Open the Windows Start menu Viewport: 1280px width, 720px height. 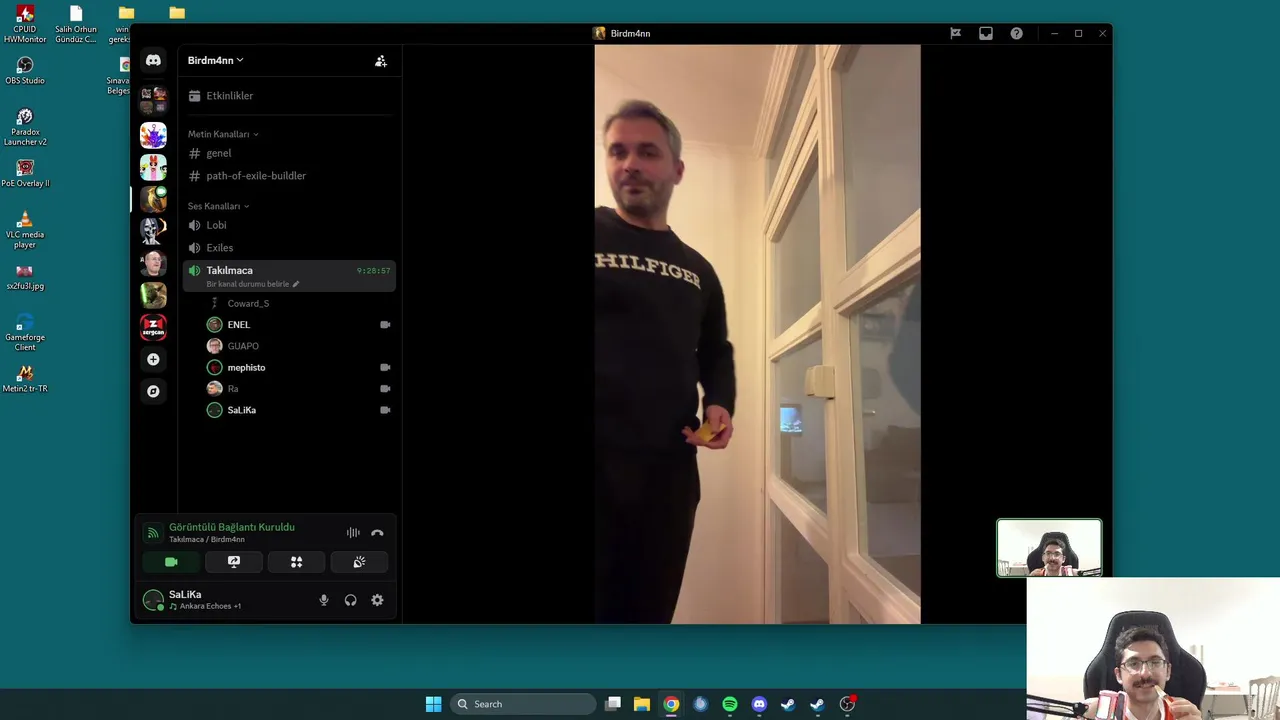[433, 704]
